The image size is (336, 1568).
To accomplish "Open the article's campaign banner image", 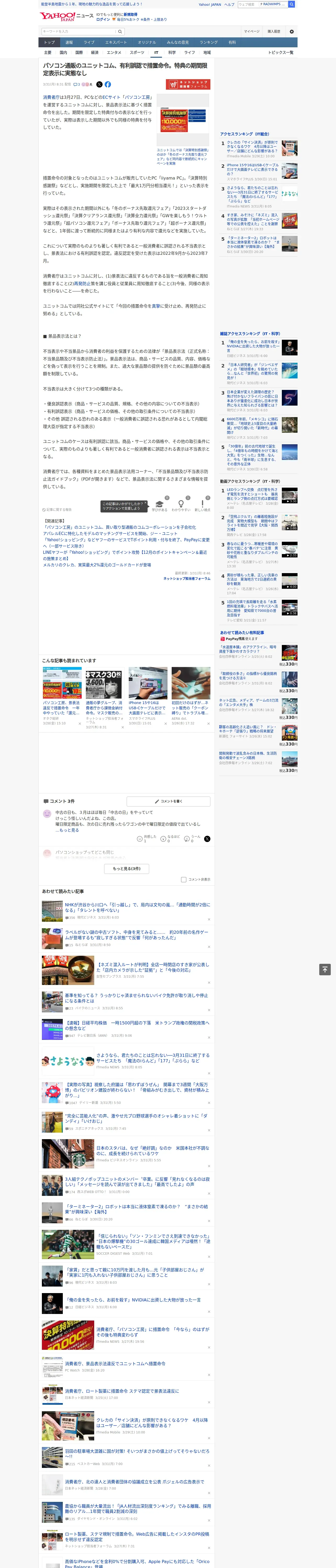I will coord(183,120).
